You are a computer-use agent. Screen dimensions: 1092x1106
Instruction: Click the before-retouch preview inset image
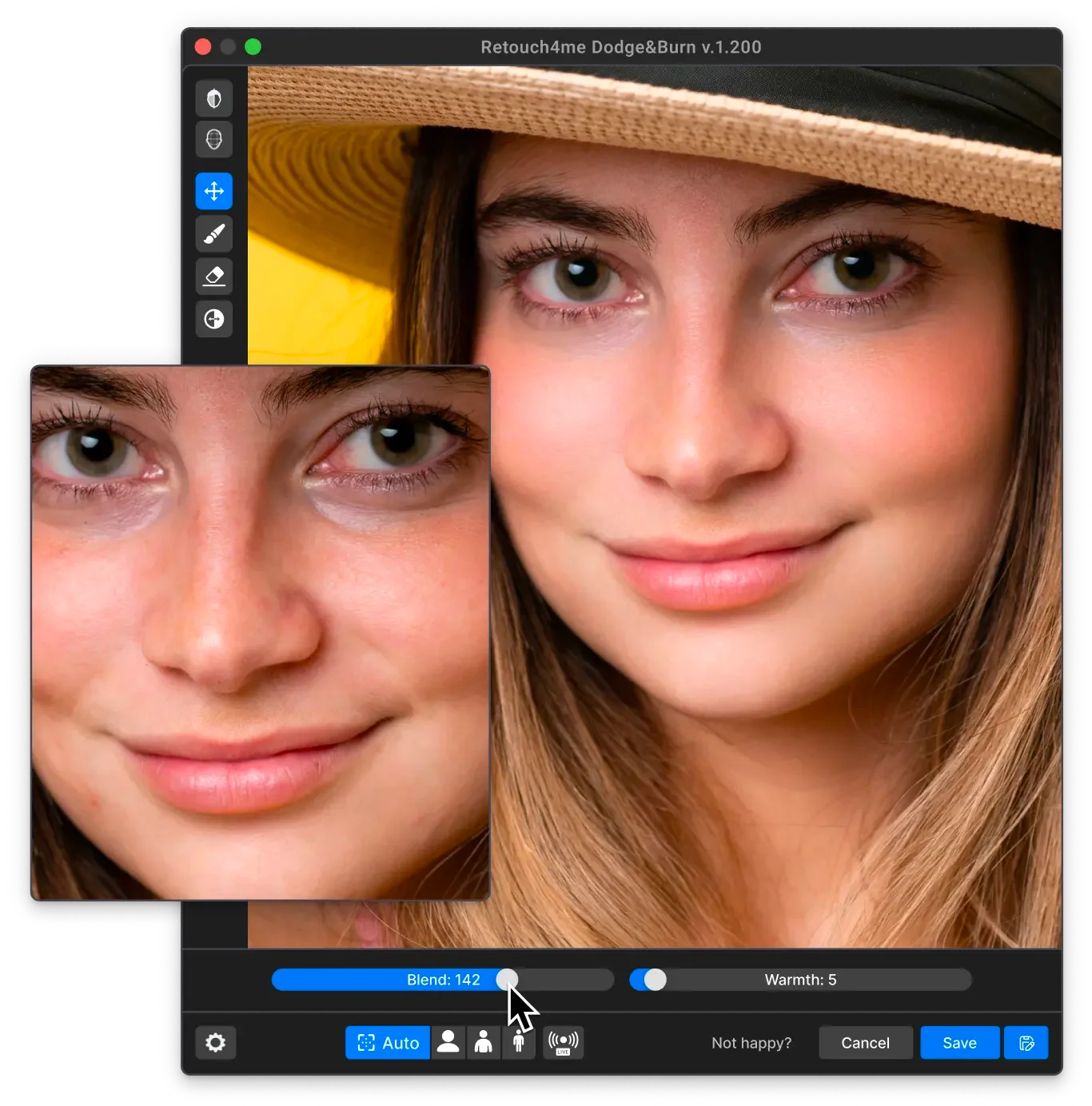click(x=261, y=633)
